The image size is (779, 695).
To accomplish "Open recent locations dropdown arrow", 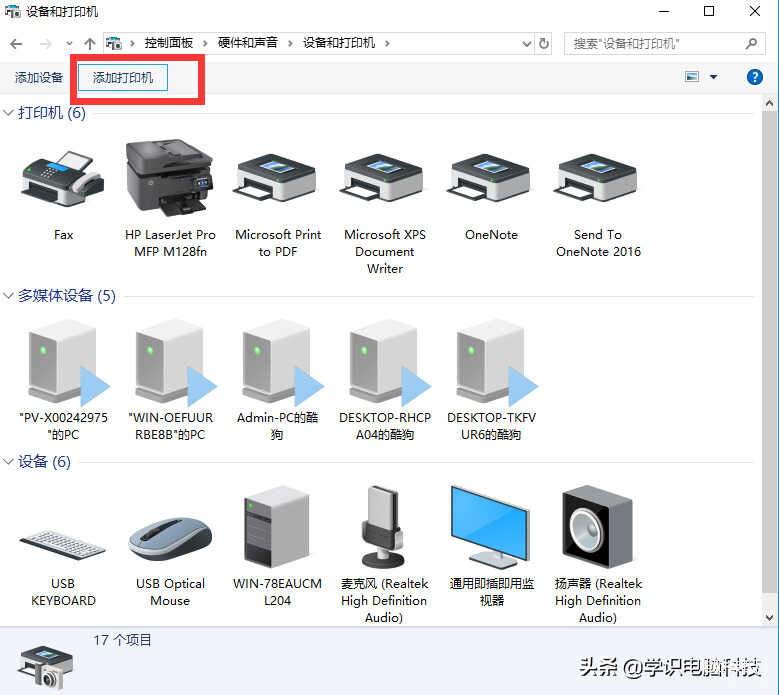I will tap(69, 44).
